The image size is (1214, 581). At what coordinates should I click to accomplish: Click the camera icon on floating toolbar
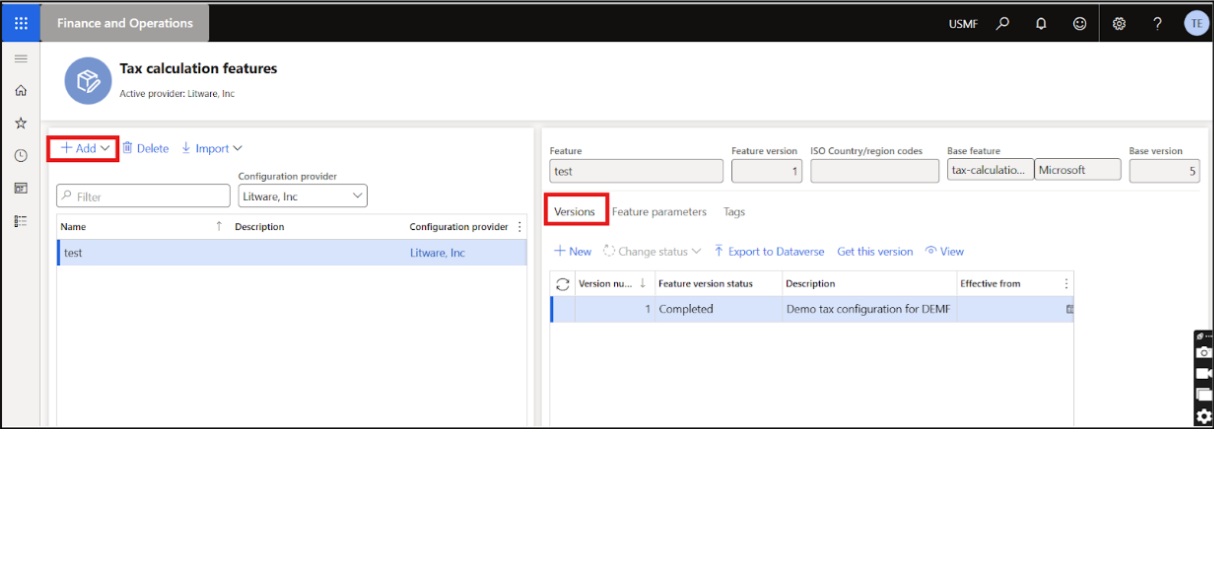tap(1204, 353)
